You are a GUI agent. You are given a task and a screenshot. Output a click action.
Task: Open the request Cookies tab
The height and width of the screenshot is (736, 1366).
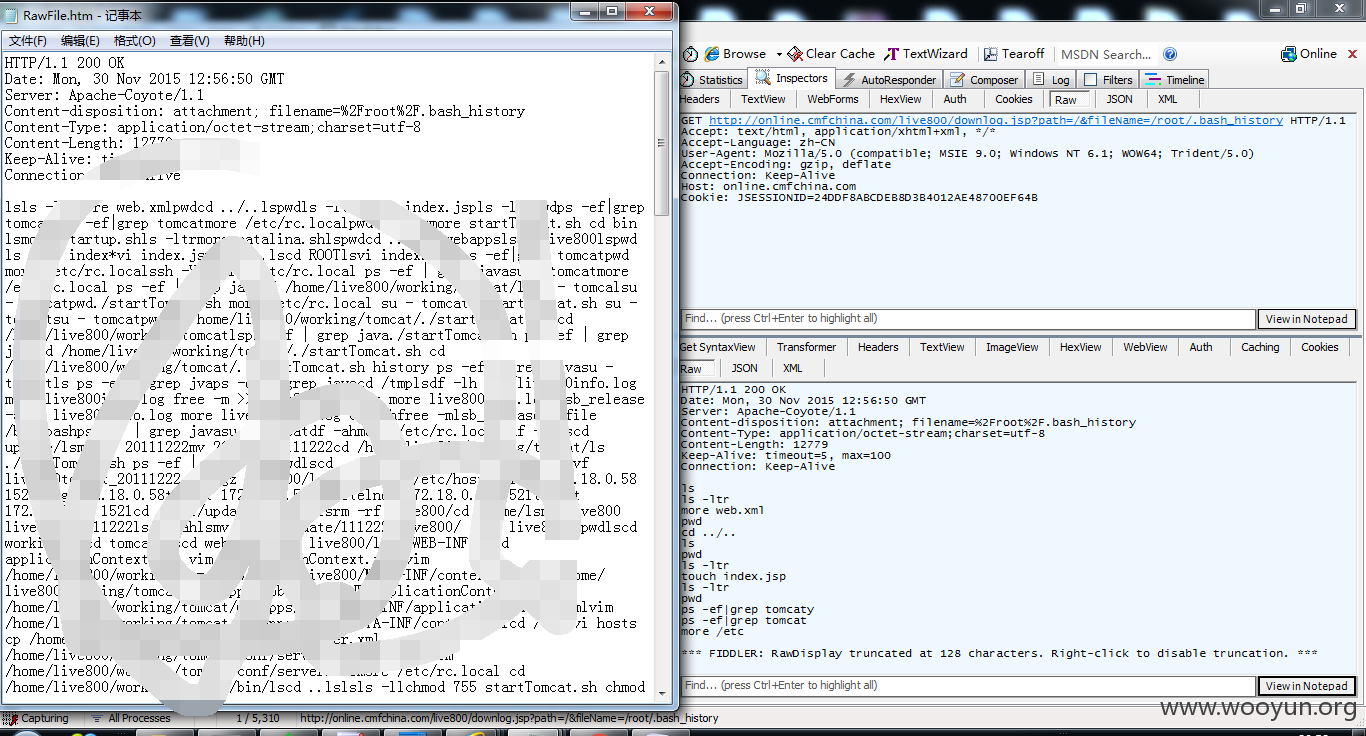1013,99
